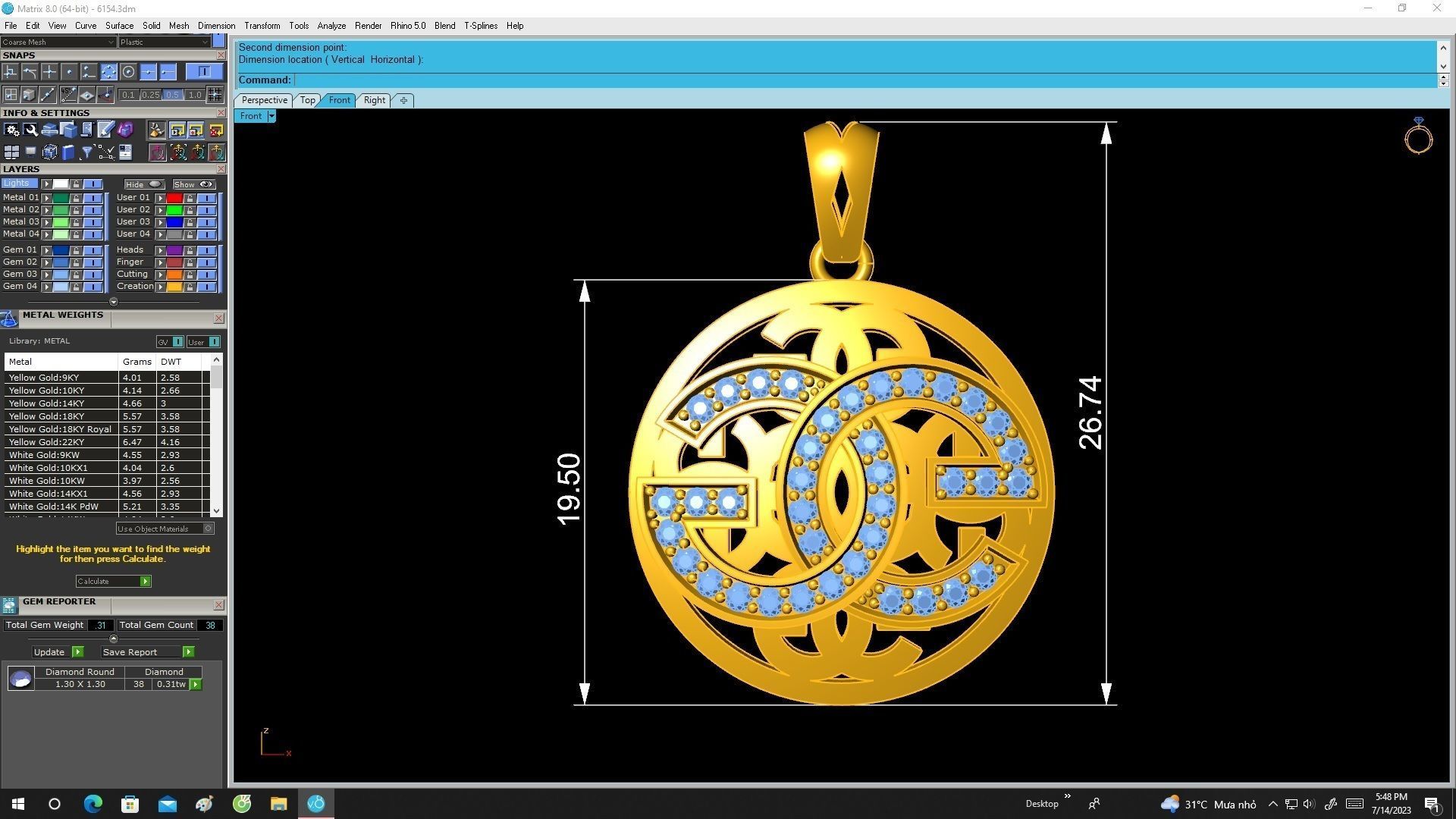Open the Surface menu

[119, 26]
